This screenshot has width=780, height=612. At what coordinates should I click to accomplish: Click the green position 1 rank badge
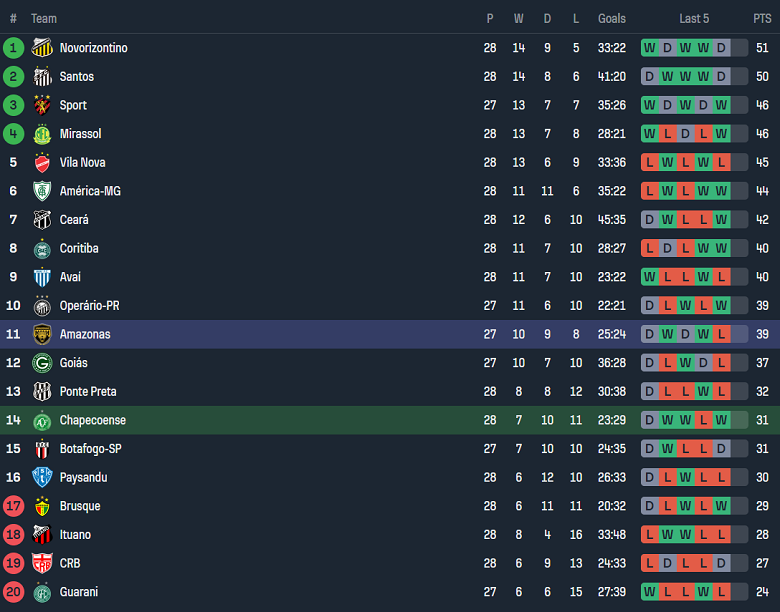pos(14,48)
